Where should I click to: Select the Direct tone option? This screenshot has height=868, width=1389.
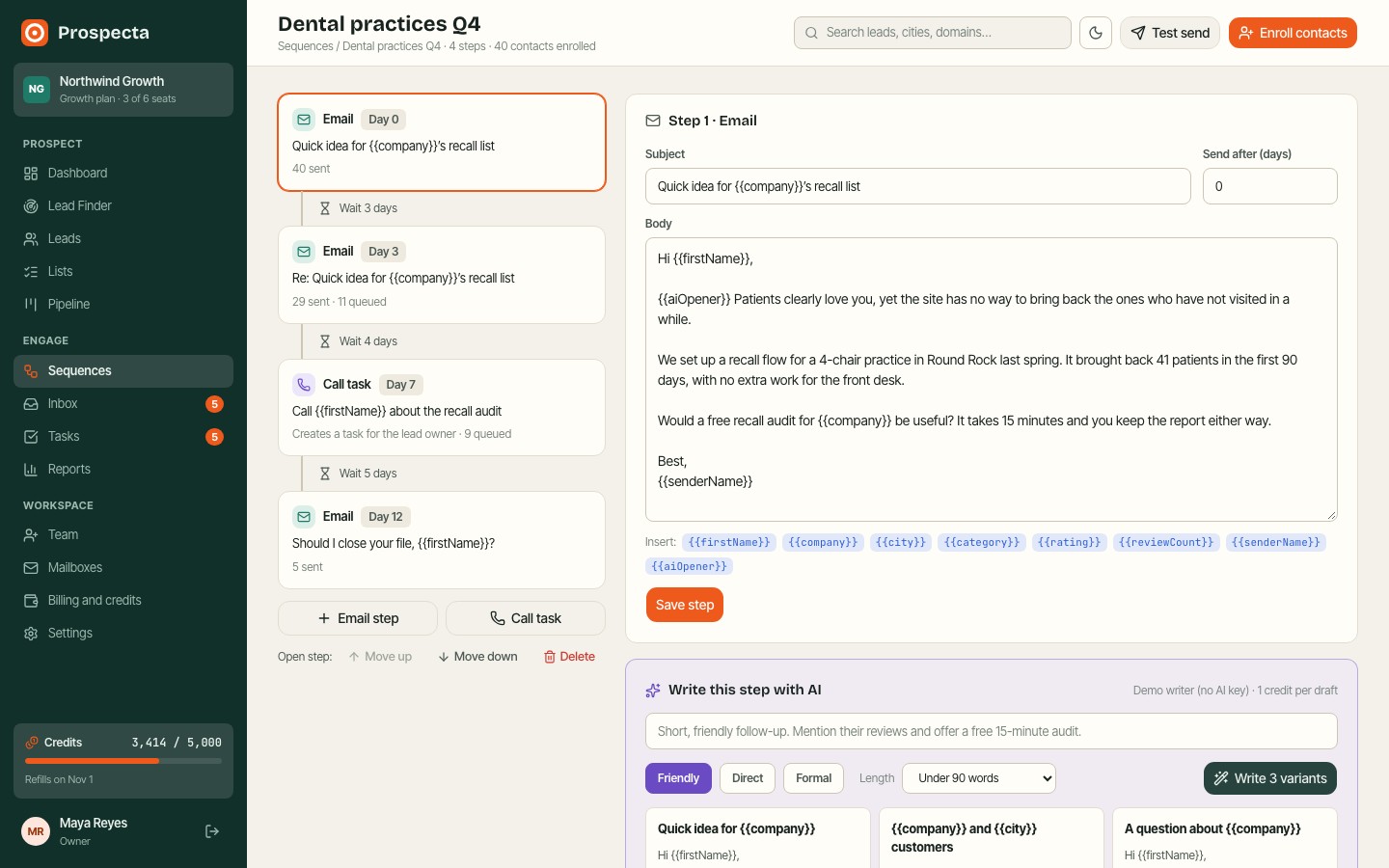point(748,778)
